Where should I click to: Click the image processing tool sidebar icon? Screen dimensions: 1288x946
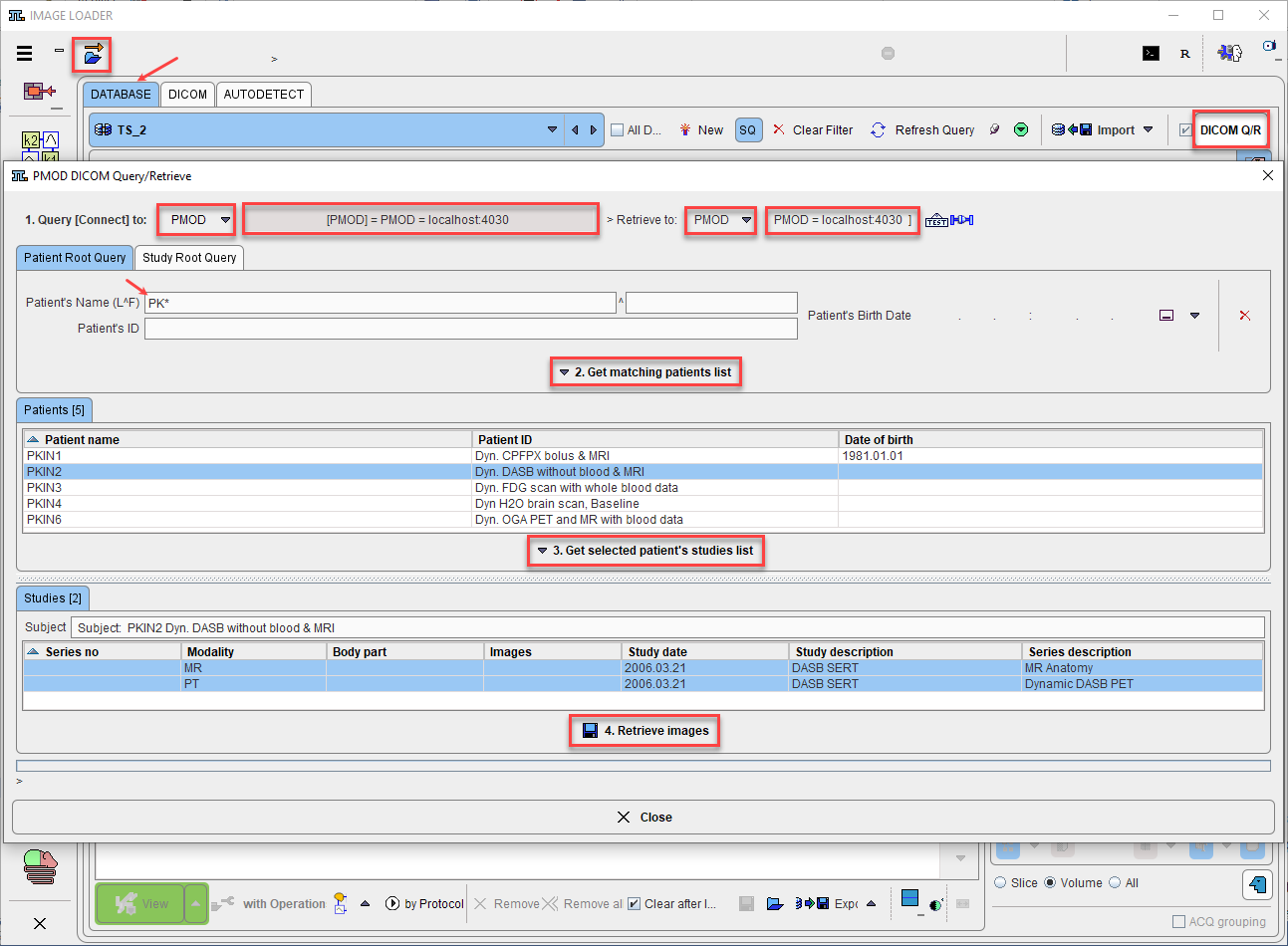click(x=40, y=92)
